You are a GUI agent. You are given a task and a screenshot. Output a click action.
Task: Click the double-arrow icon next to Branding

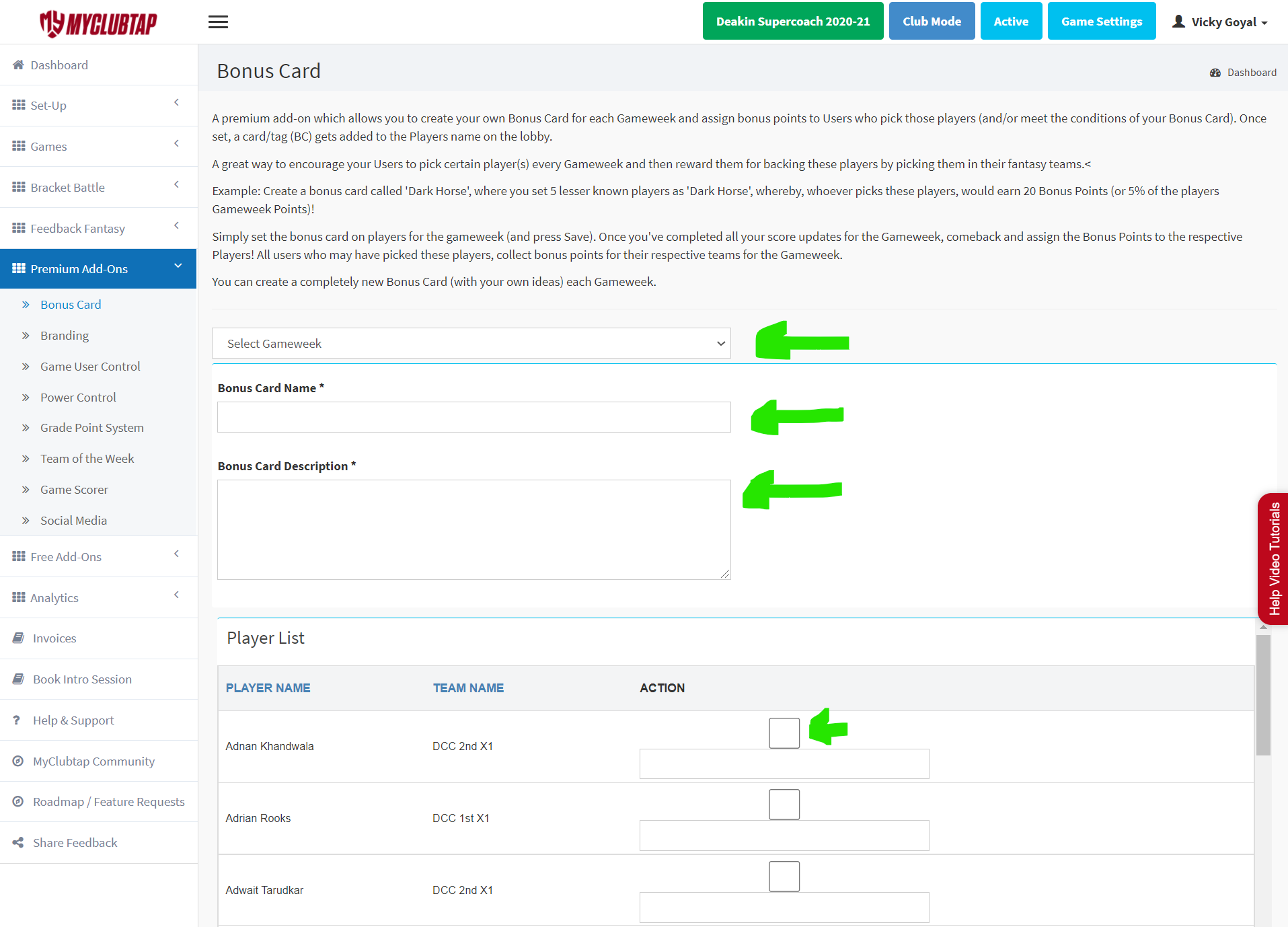click(26, 336)
